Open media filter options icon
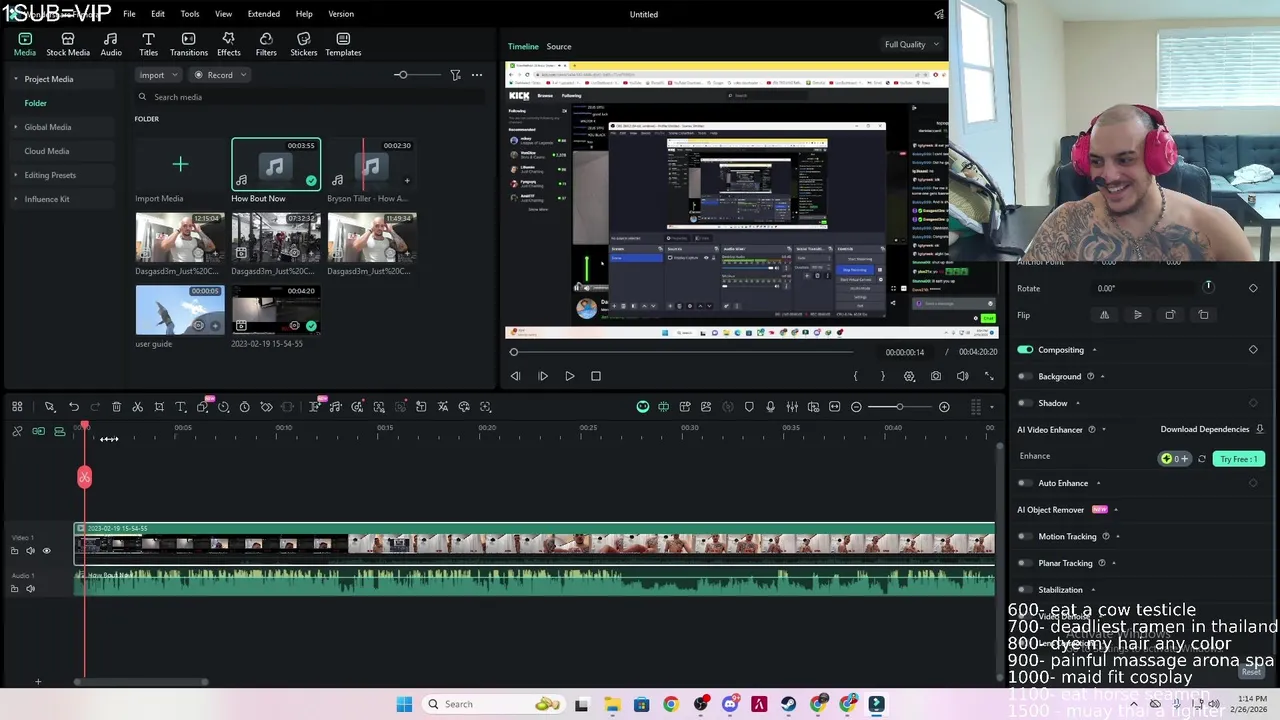 tap(455, 75)
